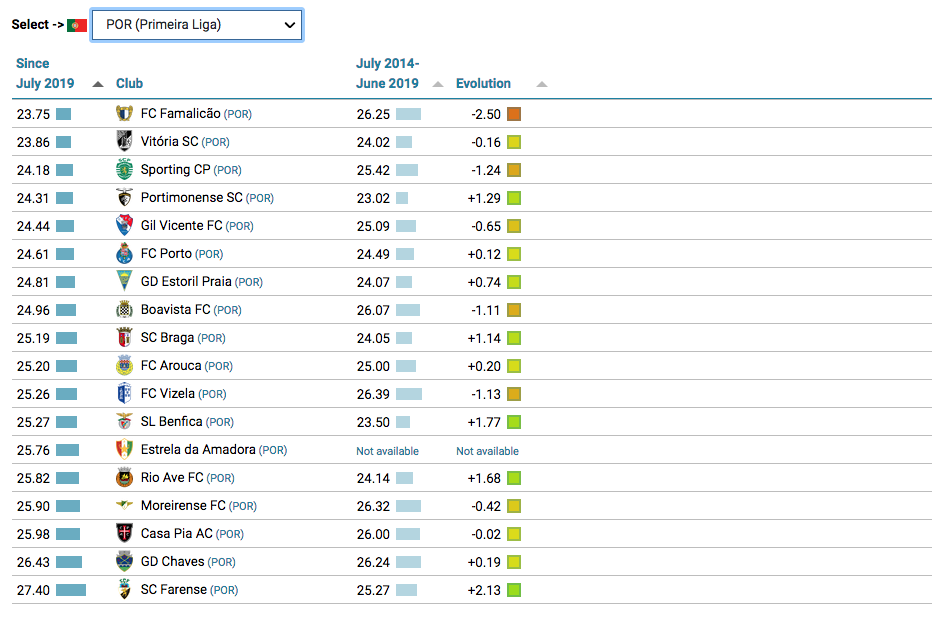Select the +2.13 evolution value
Image resolution: width=947 pixels, height=618 pixels.
tap(484, 590)
